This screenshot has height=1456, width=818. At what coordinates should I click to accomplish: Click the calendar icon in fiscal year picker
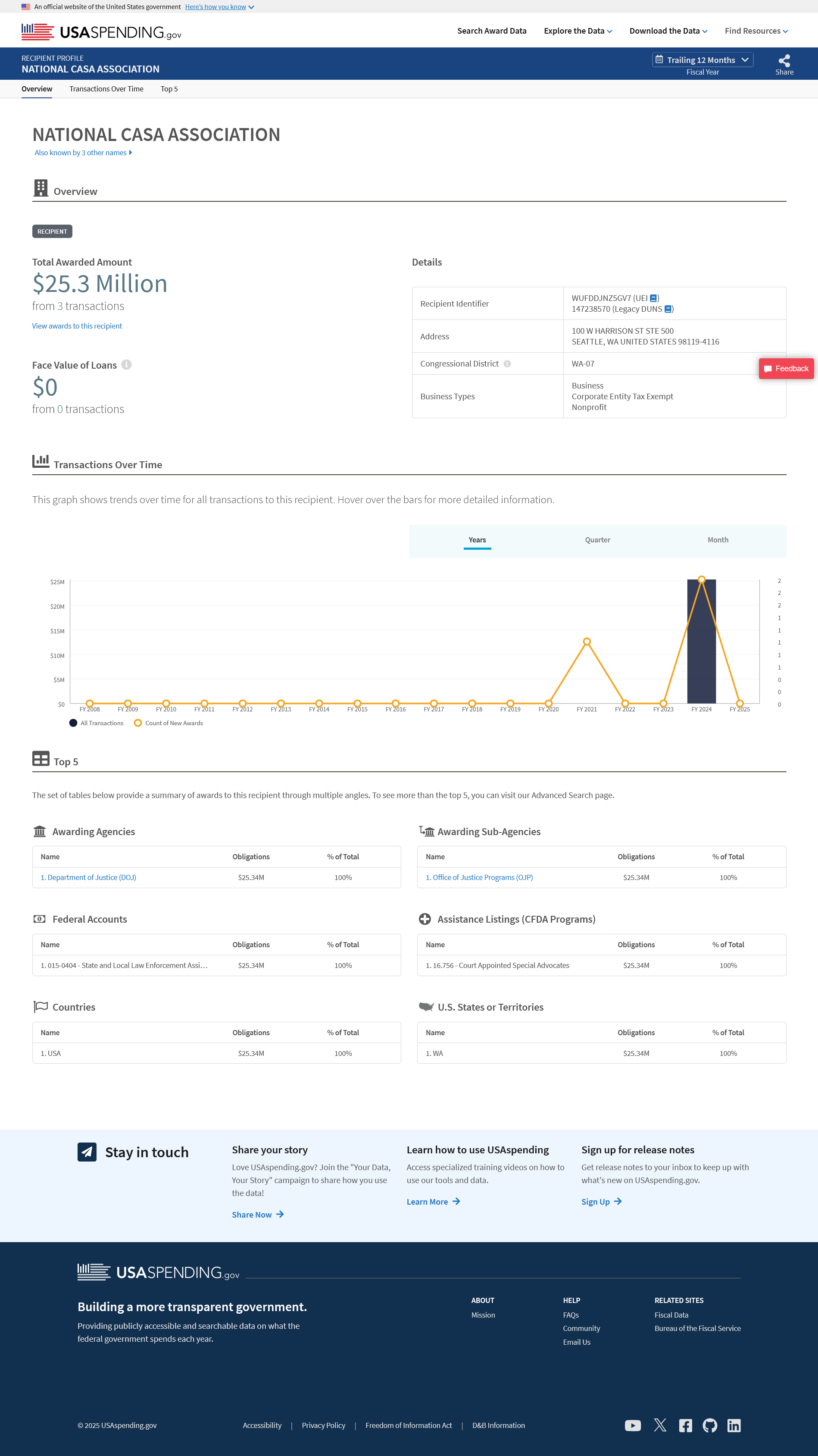(659, 60)
